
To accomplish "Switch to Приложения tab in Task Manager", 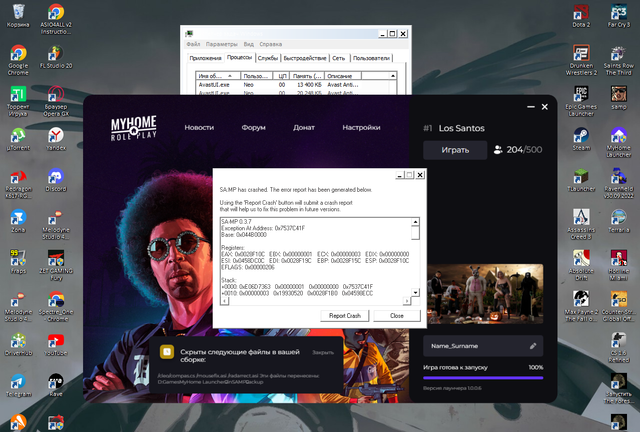I will (x=205, y=58).
